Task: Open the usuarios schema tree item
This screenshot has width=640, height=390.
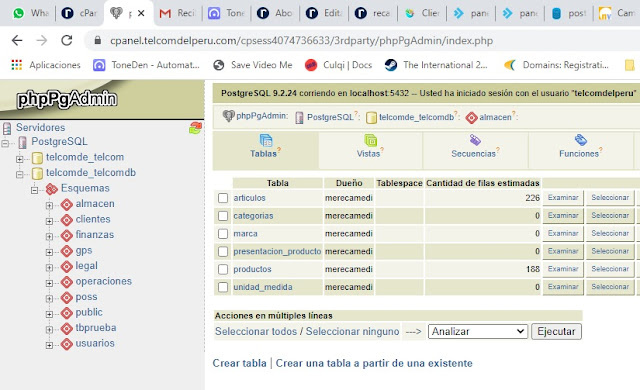Action: point(95,343)
